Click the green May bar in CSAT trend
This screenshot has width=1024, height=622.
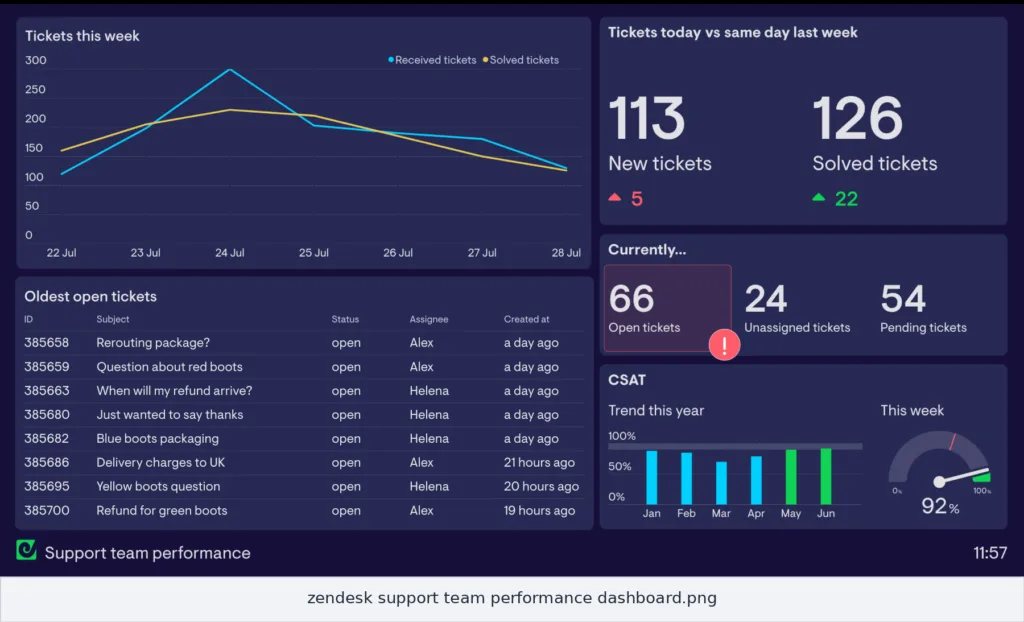click(x=791, y=477)
